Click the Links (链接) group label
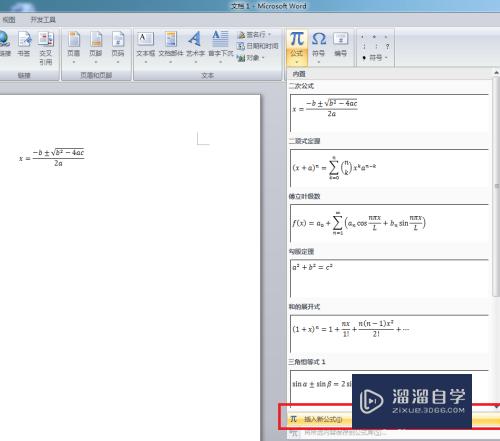Viewport: 500px width, 441px height. pos(24,76)
